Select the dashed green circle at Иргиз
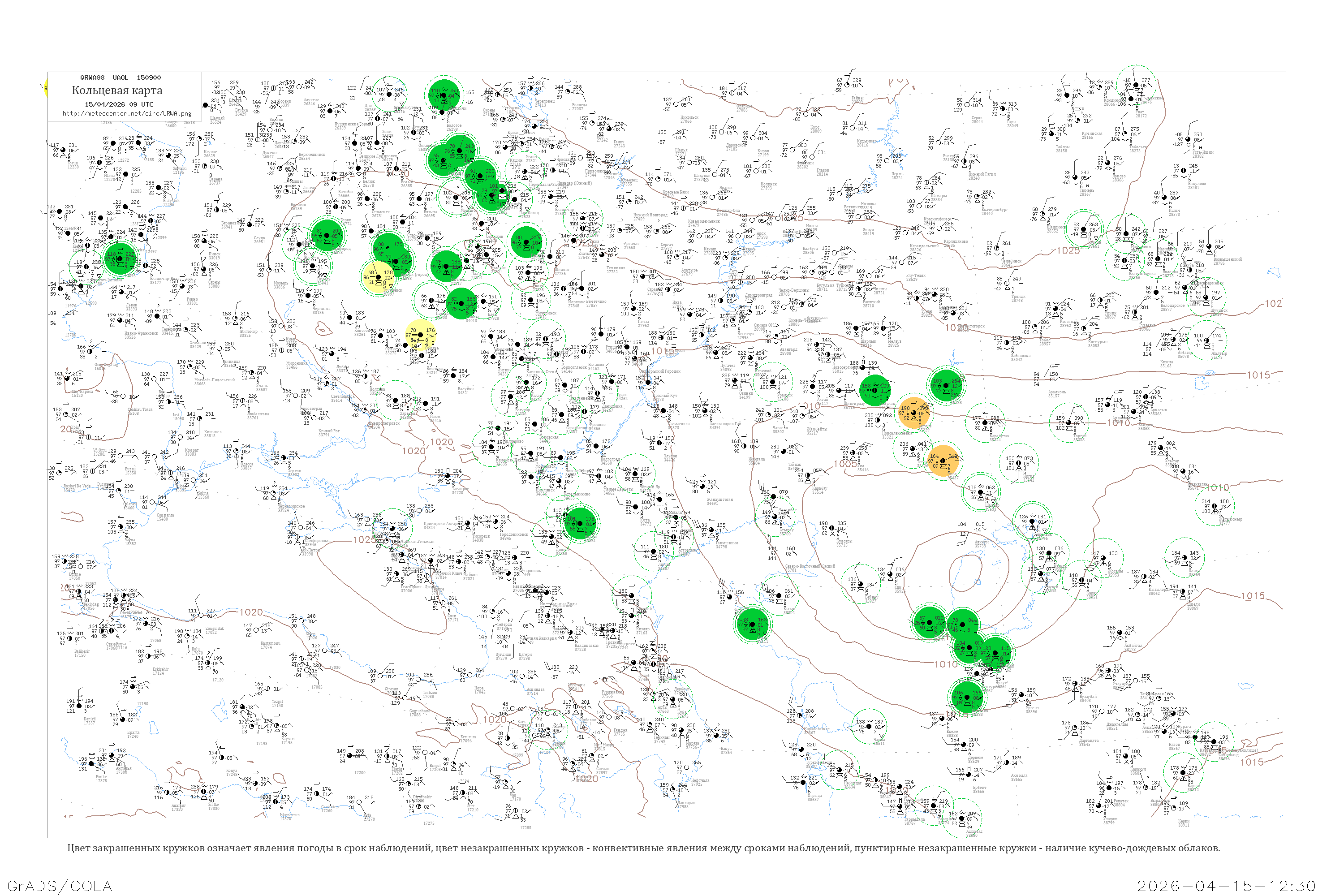The height and width of the screenshot is (896, 1344). (x=1019, y=462)
